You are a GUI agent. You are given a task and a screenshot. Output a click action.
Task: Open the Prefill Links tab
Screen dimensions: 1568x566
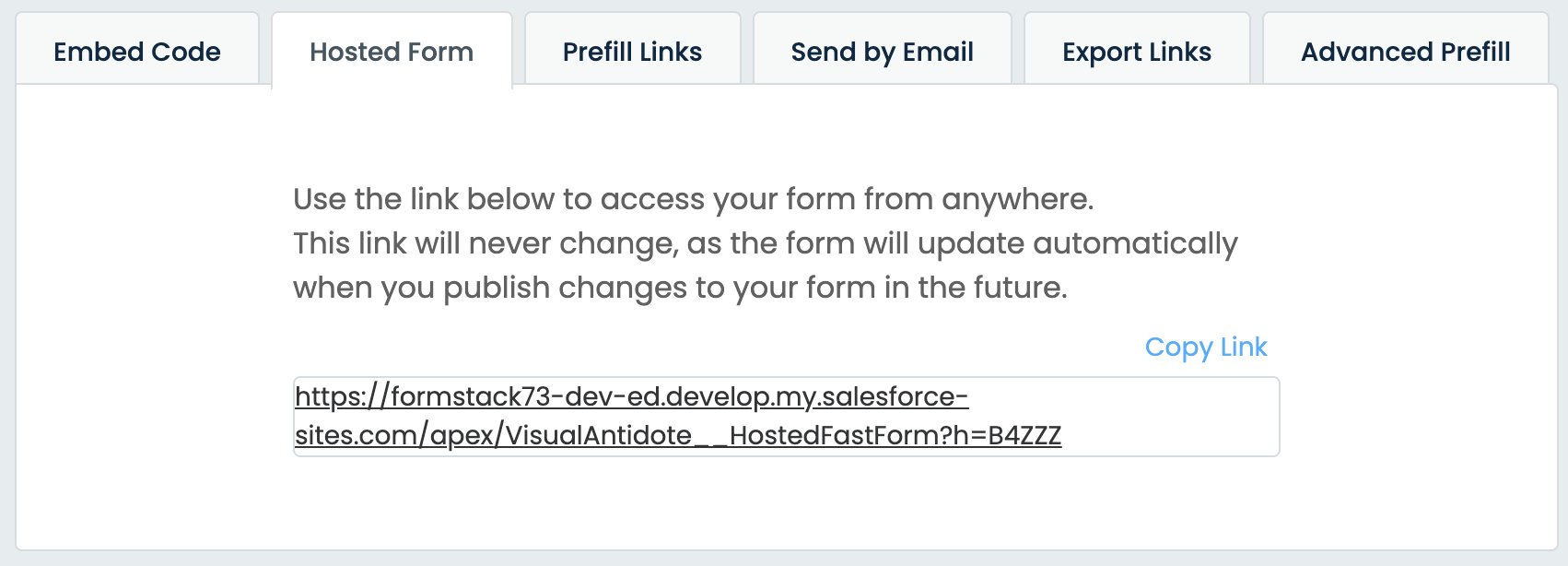[632, 52]
